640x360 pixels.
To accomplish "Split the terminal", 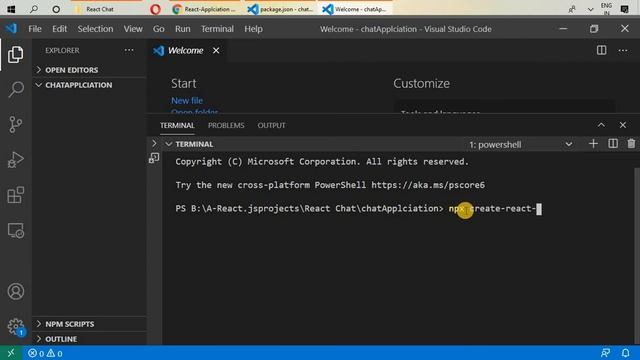I will point(613,144).
